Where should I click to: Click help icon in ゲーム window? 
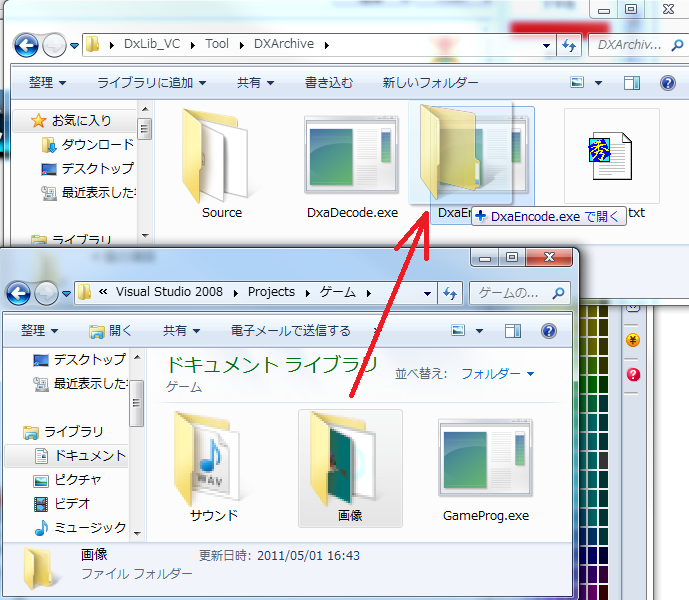coord(549,331)
